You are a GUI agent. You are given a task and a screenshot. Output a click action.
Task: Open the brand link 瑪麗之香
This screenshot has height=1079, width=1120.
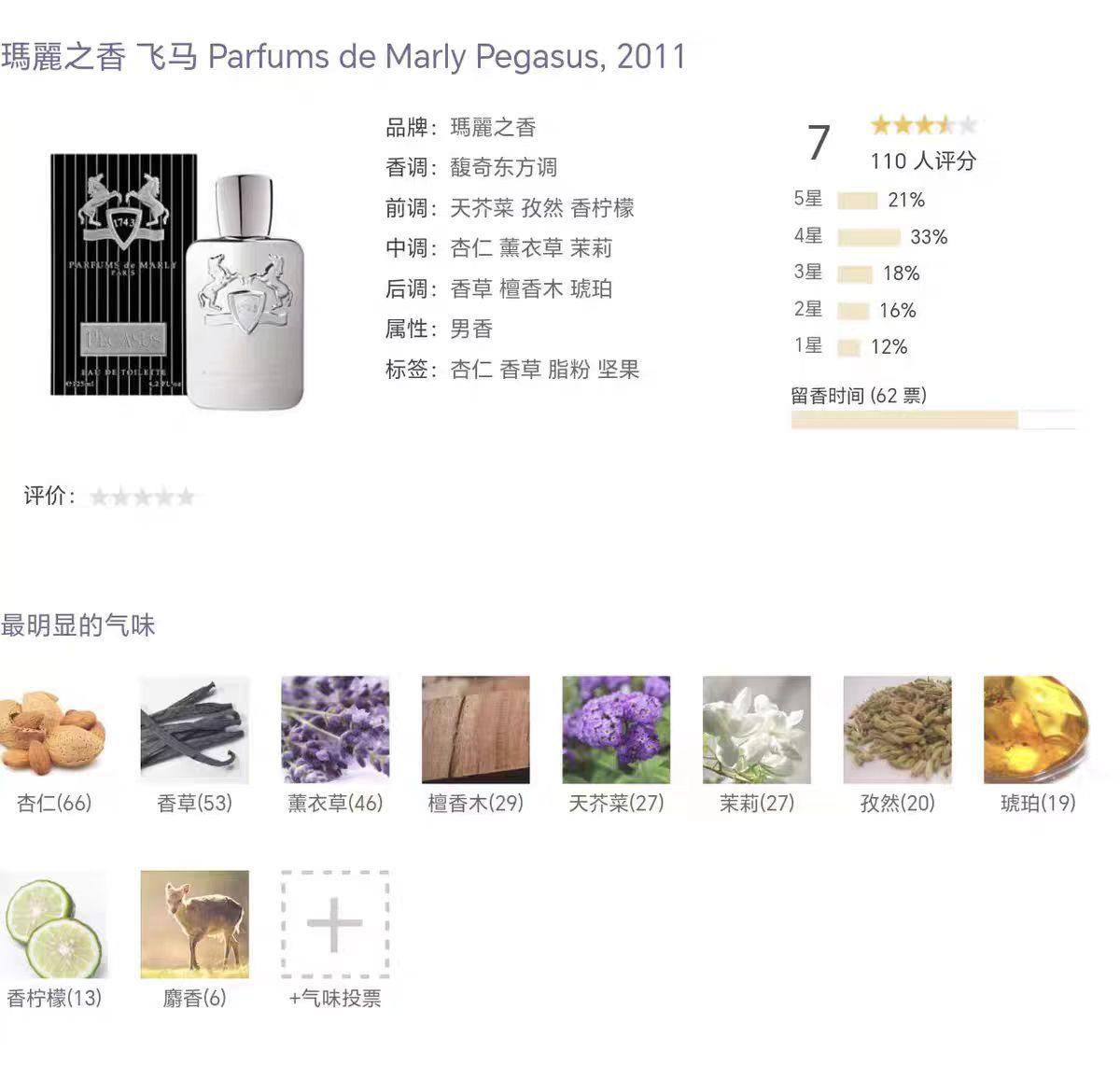pyautogui.click(x=493, y=128)
